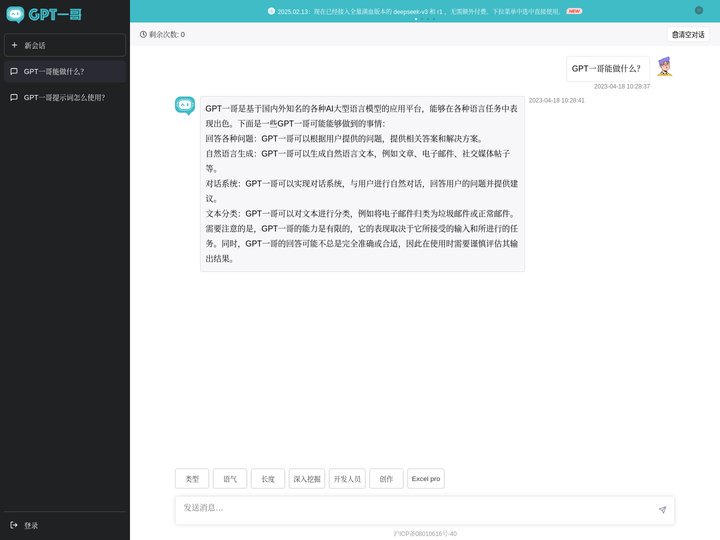The image size is (720, 540).
Task: Click the deepseek announcement banner text
Action: click(419, 11)
